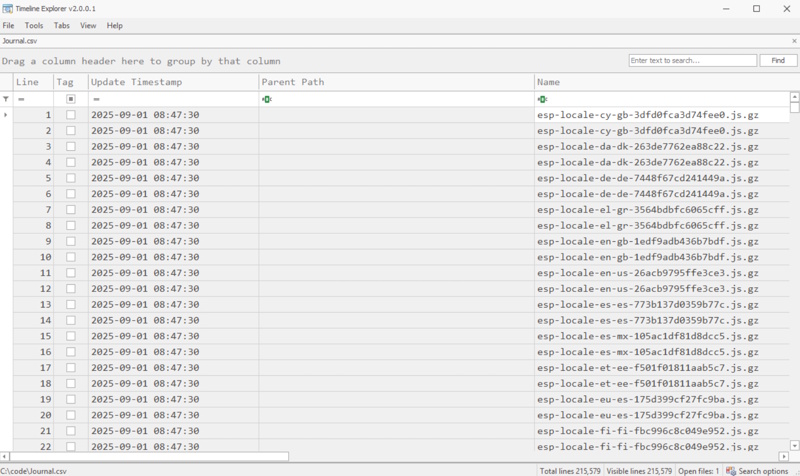This screenshot has height=476, width=800.
Task: Click the Line column equals filter operator
Action: coord(21,99)
